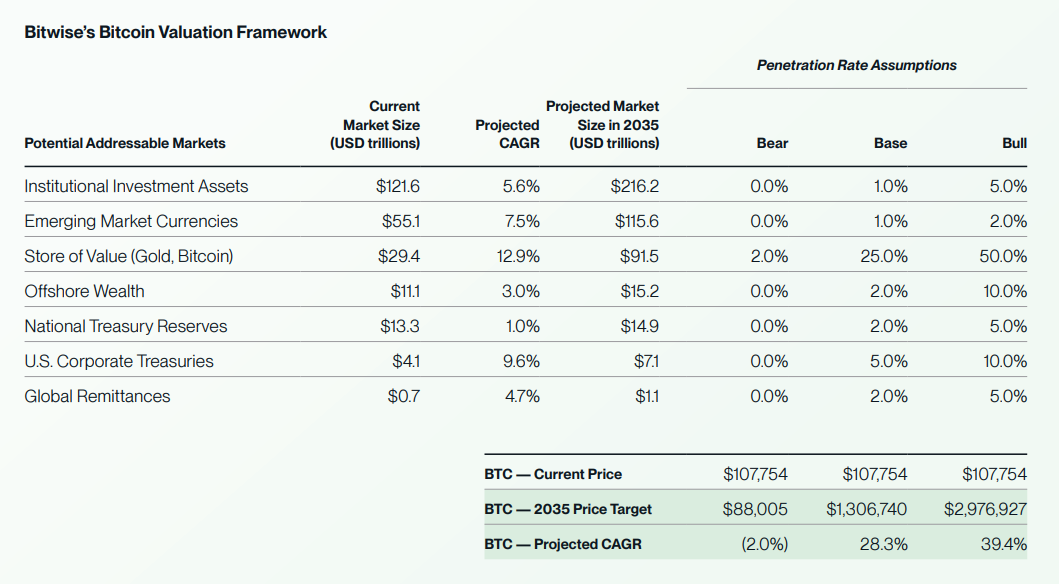Select the Current Market Size column header

click(x=376, y=124)
